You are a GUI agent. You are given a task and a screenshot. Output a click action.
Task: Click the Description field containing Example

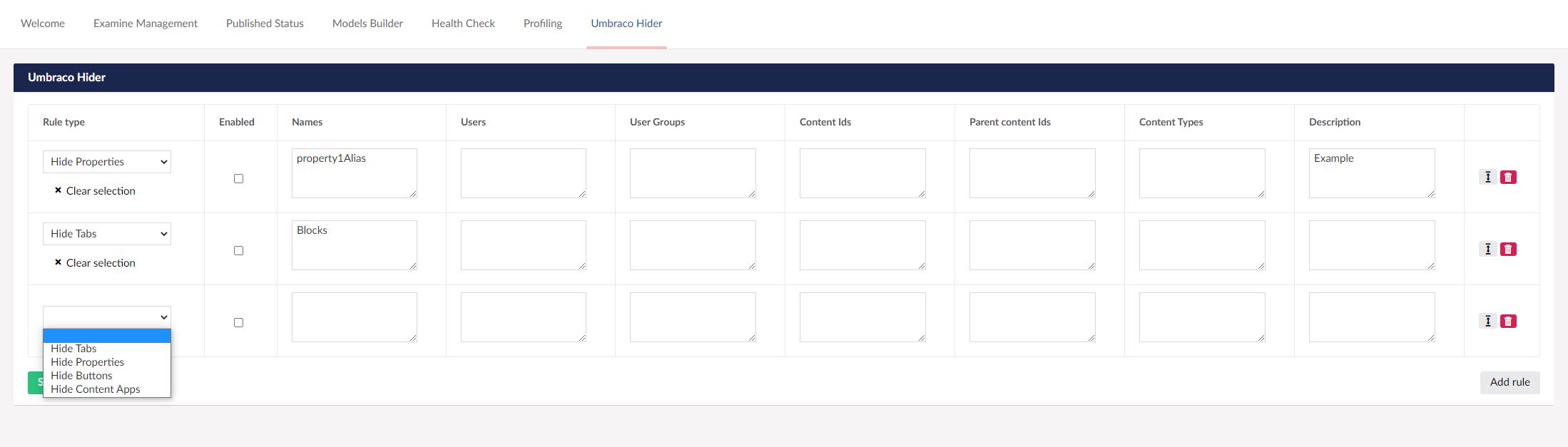pyautogui.click(x=1372, y=173)
